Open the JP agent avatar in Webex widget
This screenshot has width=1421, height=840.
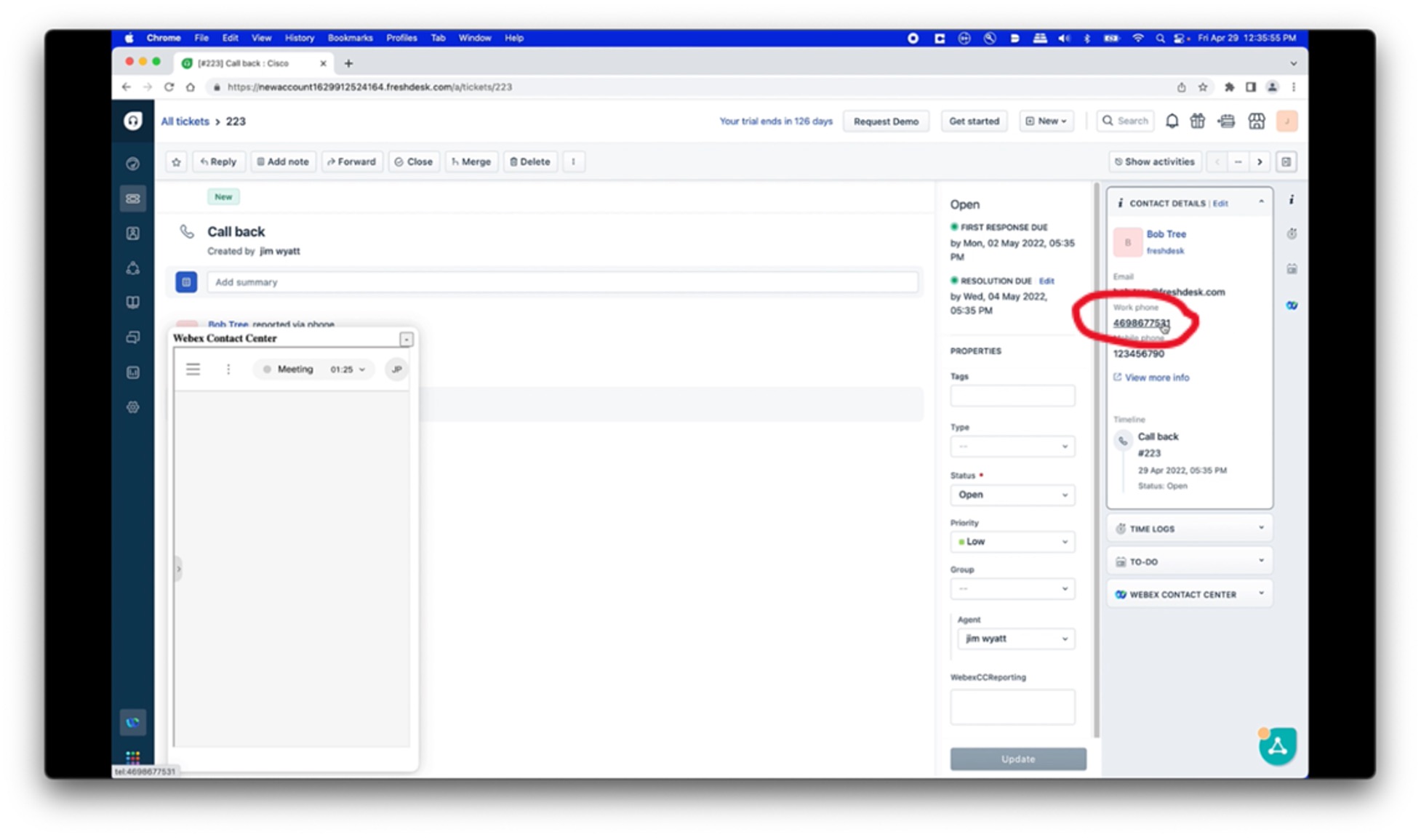396,369
